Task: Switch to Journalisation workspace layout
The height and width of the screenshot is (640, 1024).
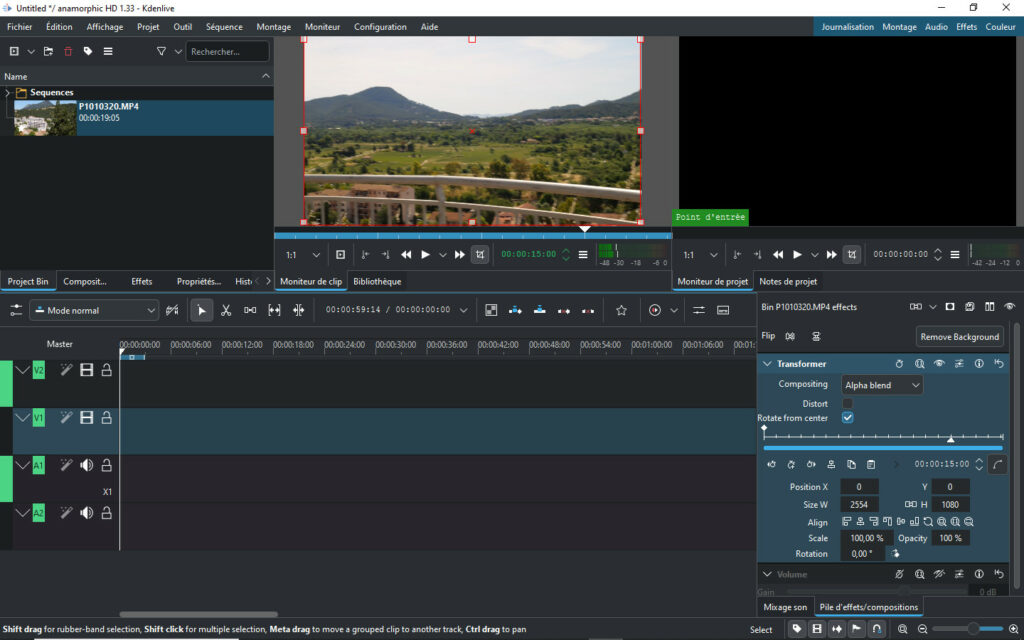Action: pyautogui.click(x=847, y=27)
